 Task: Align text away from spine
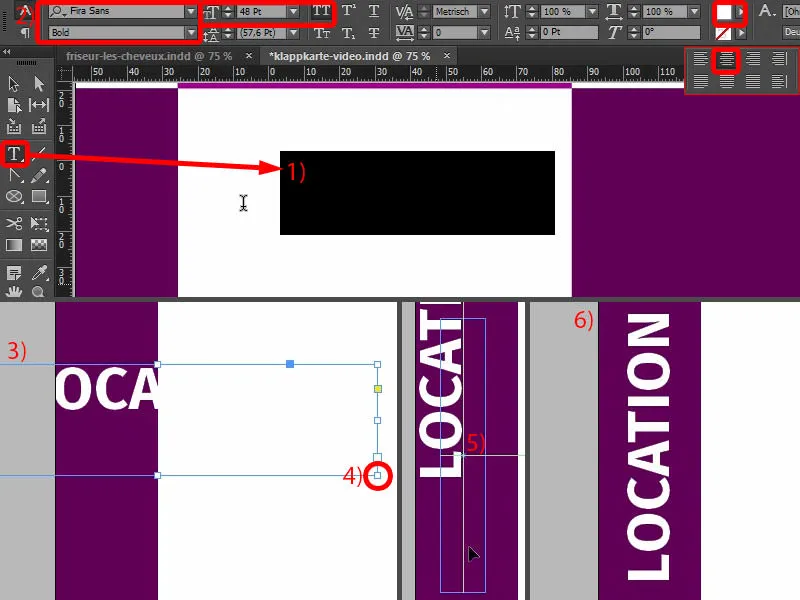click(x=779, y=81)
